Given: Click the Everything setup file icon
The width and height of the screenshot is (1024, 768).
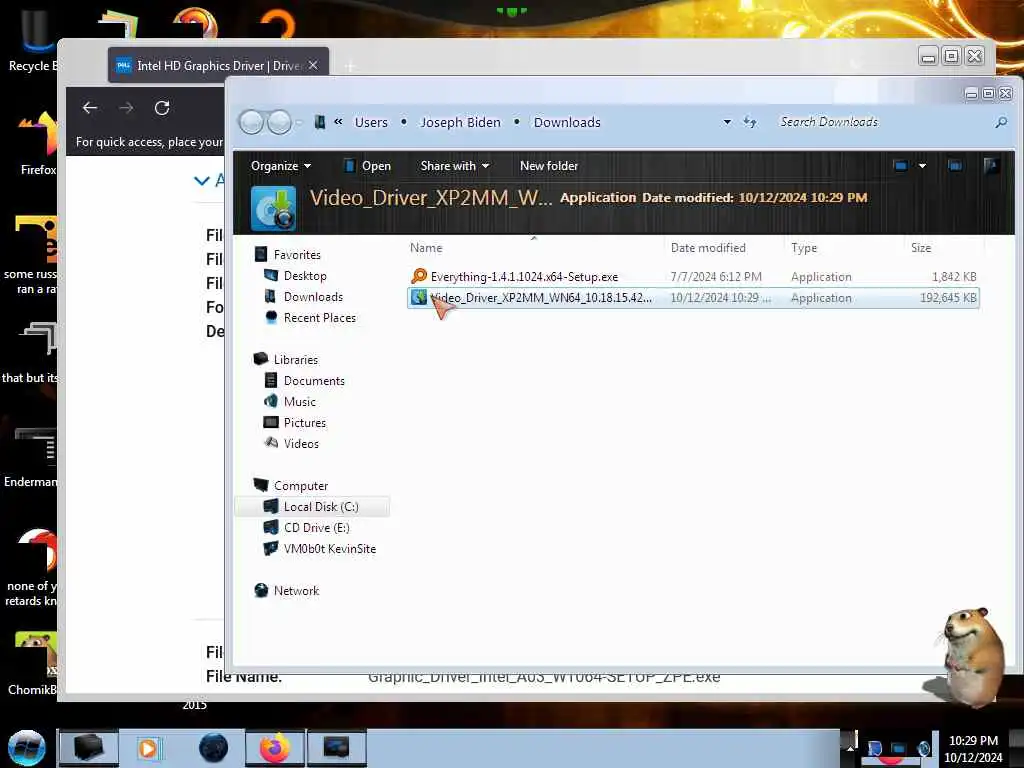Looking at the screenshot, I should click(x=419, y=276).
